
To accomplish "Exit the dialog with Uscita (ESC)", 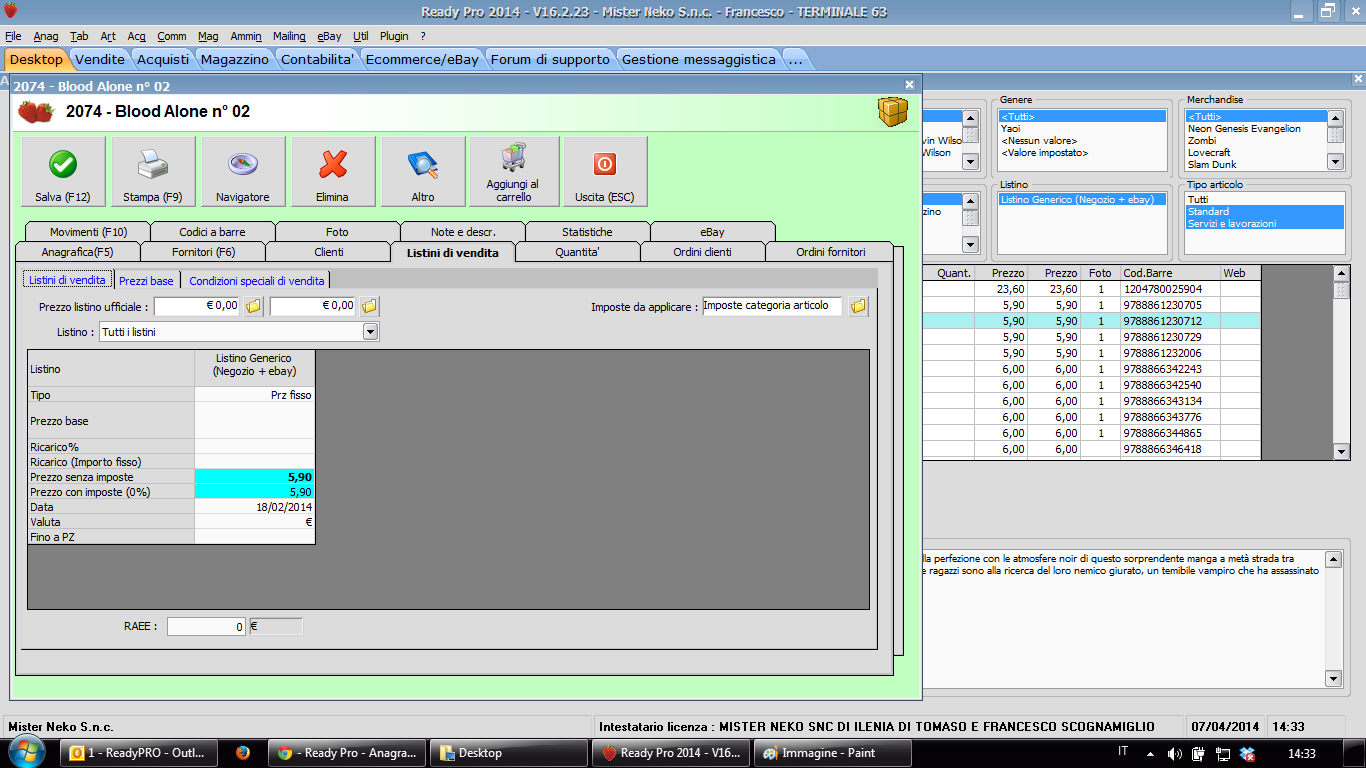I will 605,172.
